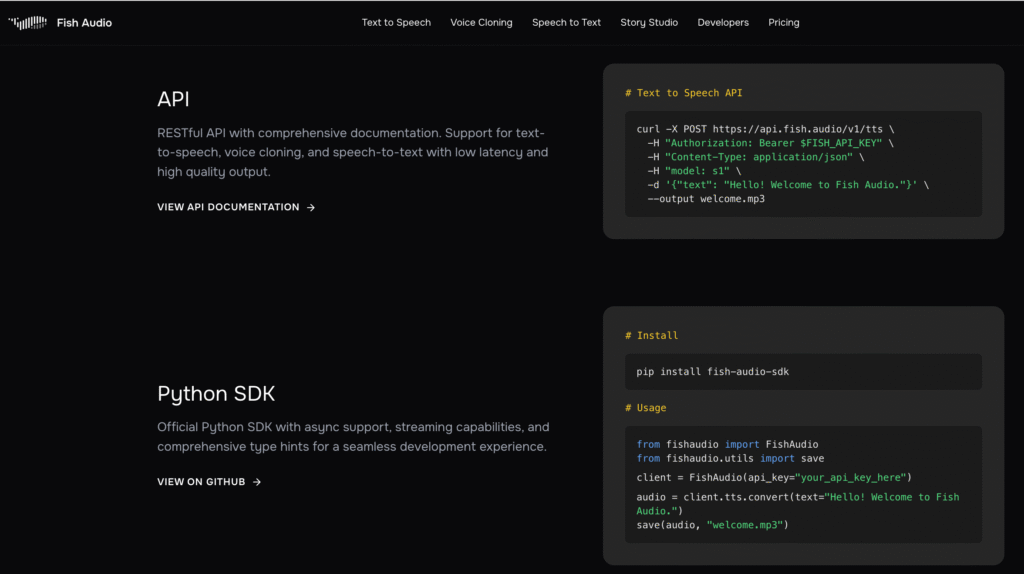Open the Voice Cloning nav item

[481, 22]
